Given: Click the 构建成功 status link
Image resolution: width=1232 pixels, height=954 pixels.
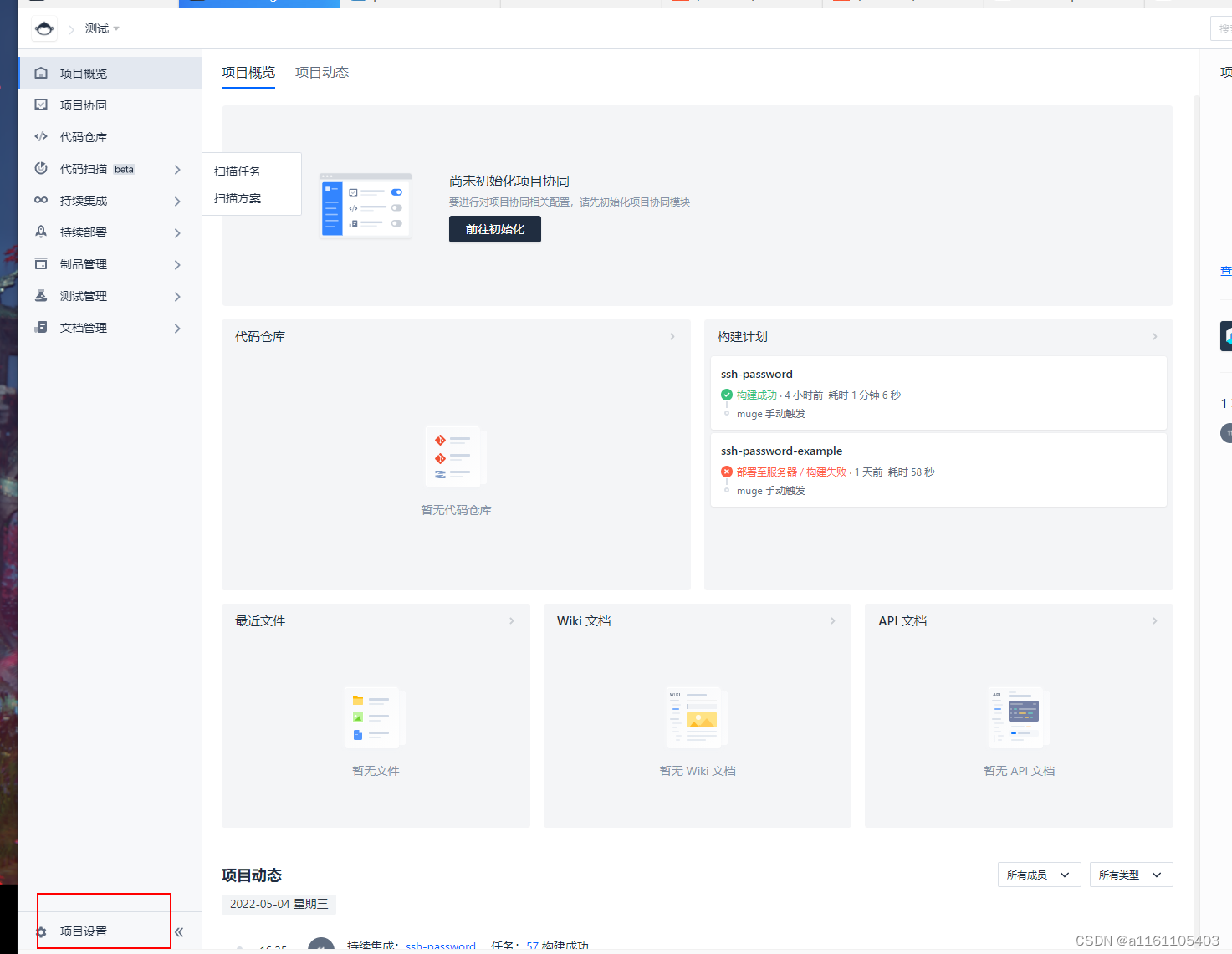Looking at the screenshot, I should click(757, 395).
